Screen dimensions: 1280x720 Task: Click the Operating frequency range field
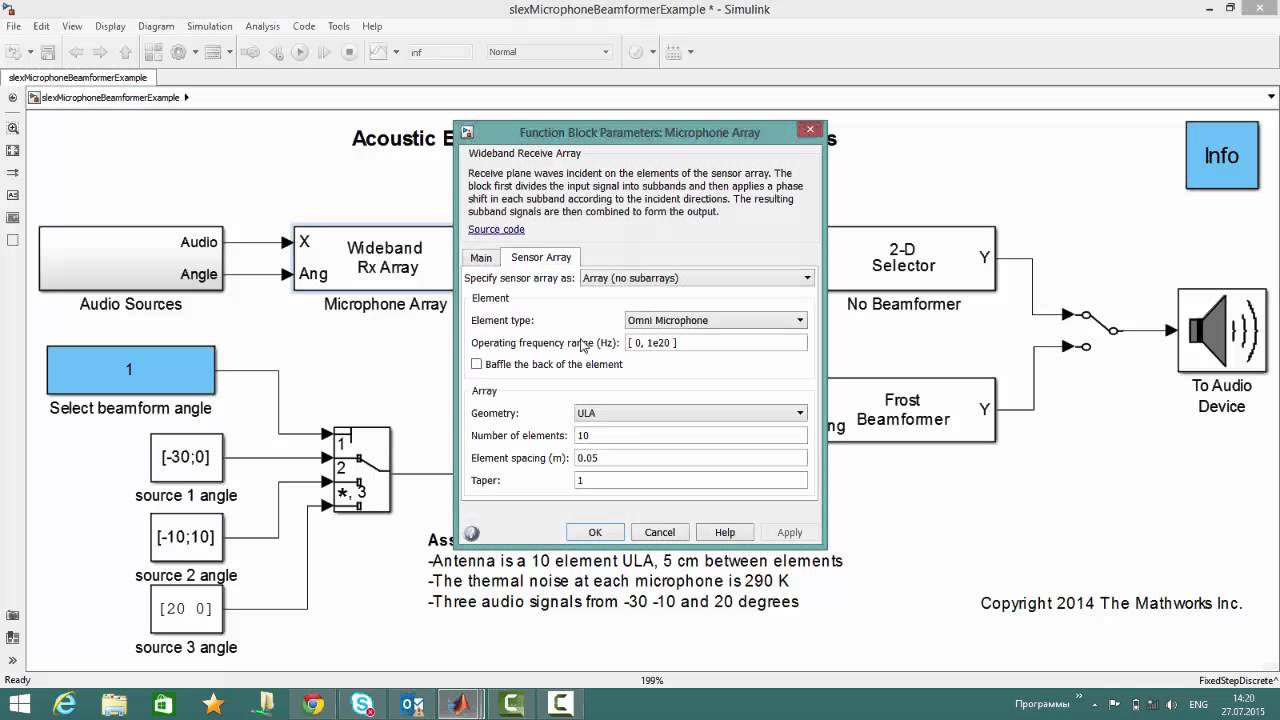point(716,343)
